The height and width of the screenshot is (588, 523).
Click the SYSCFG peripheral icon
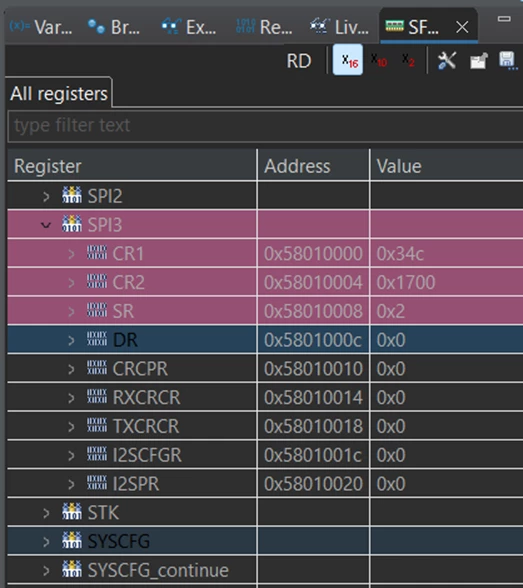click(72, 540)
